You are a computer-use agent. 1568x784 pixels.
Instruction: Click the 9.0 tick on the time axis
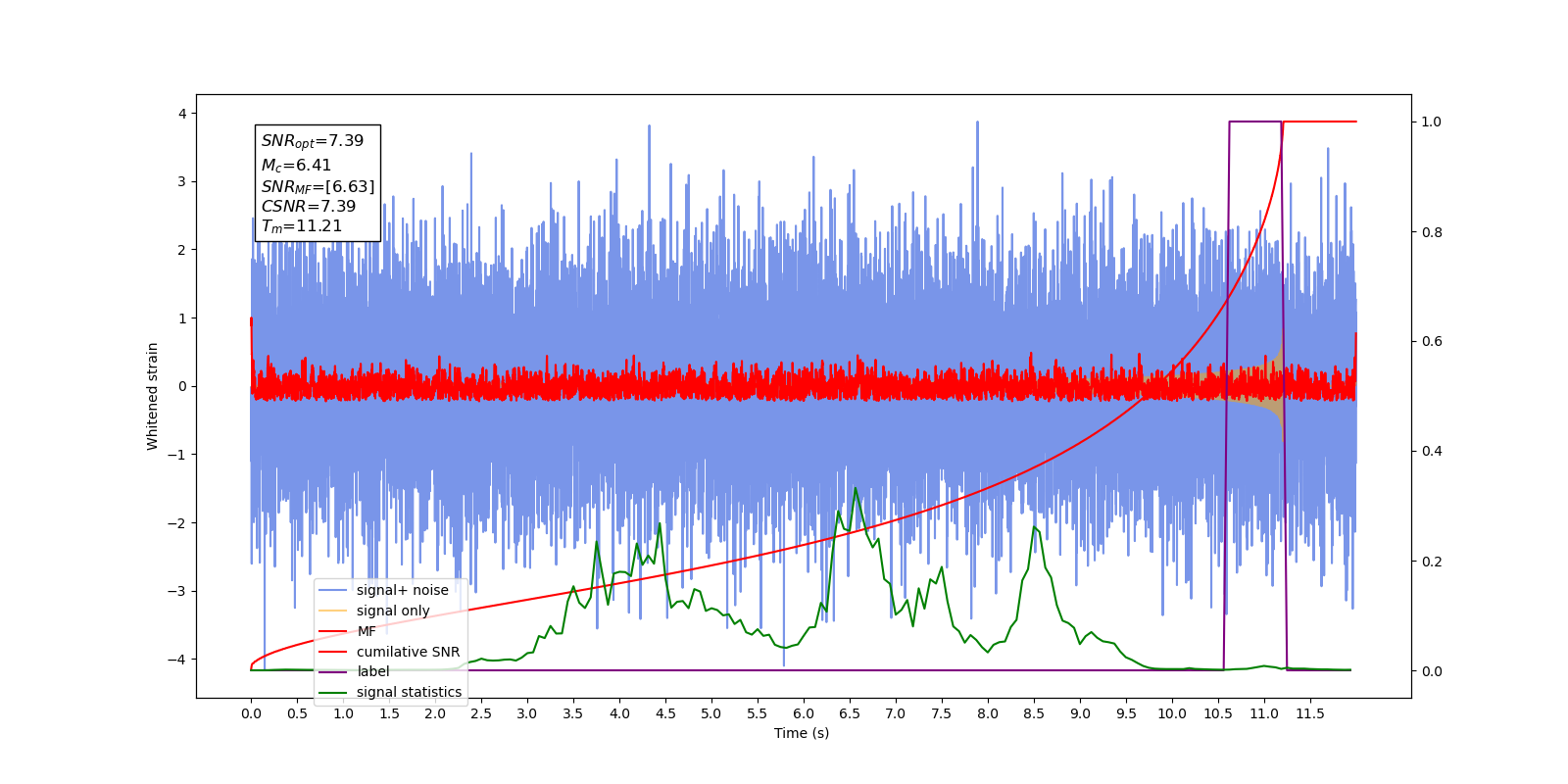tap(1080, 713)
